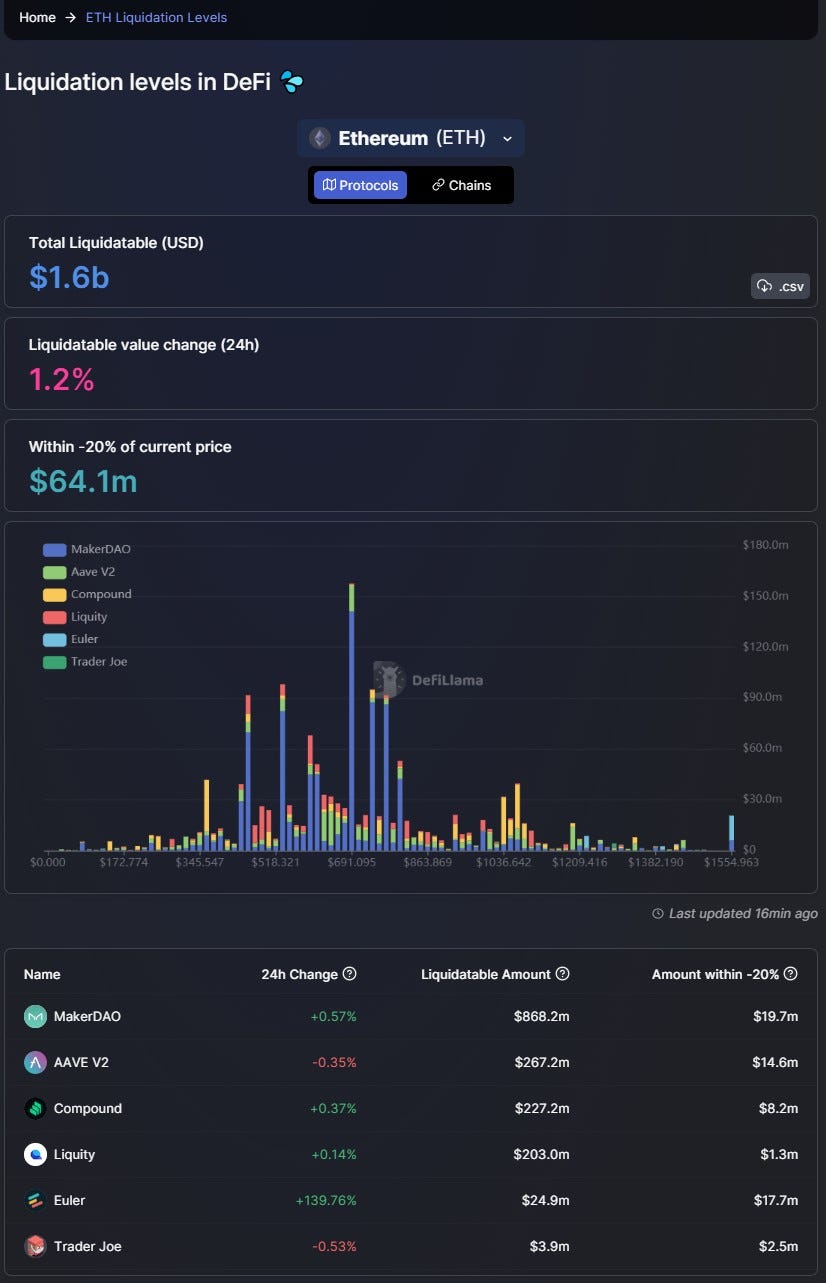Click the Liquity protocol logo icon

[x=36, y=1155]
